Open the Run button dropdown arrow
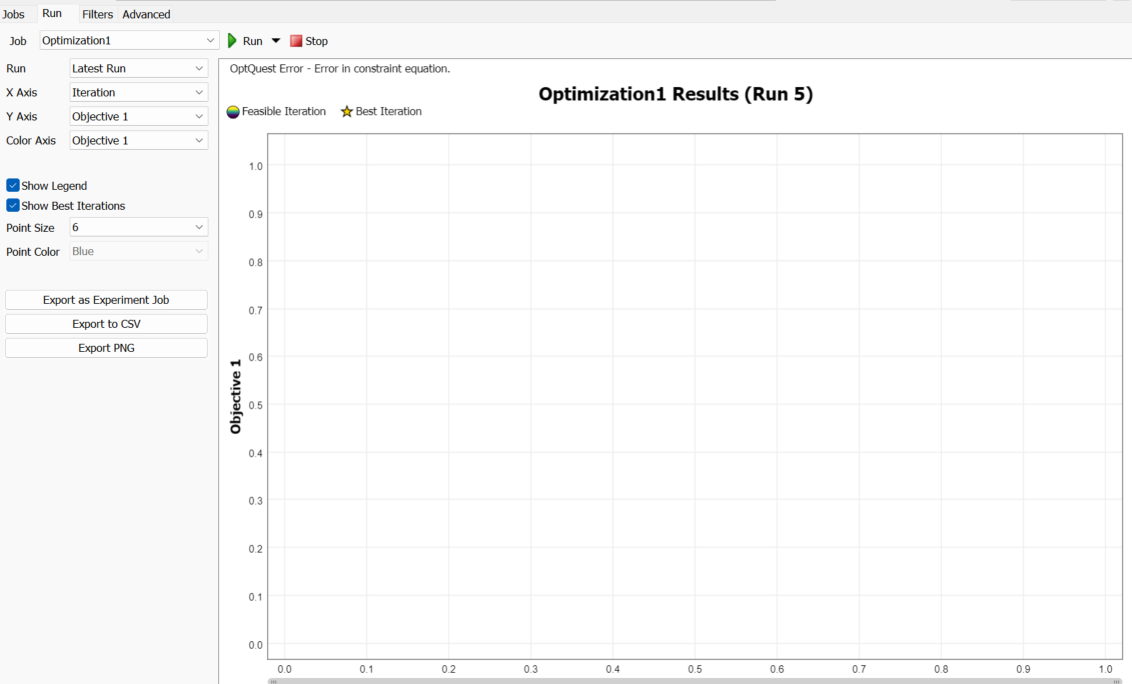The image size is (1132, 684). tap(276, 41)
